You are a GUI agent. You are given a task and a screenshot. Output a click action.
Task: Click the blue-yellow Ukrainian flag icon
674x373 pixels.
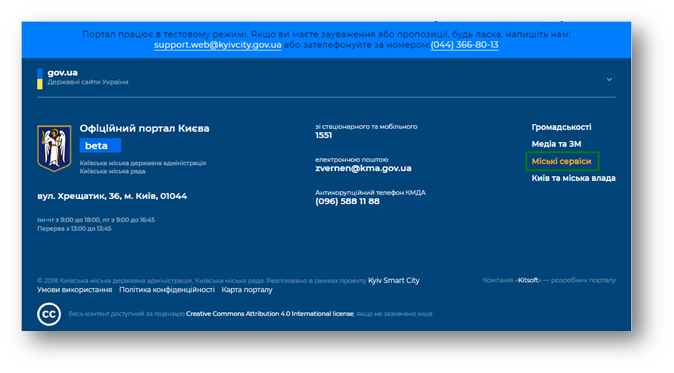point(40,79)
